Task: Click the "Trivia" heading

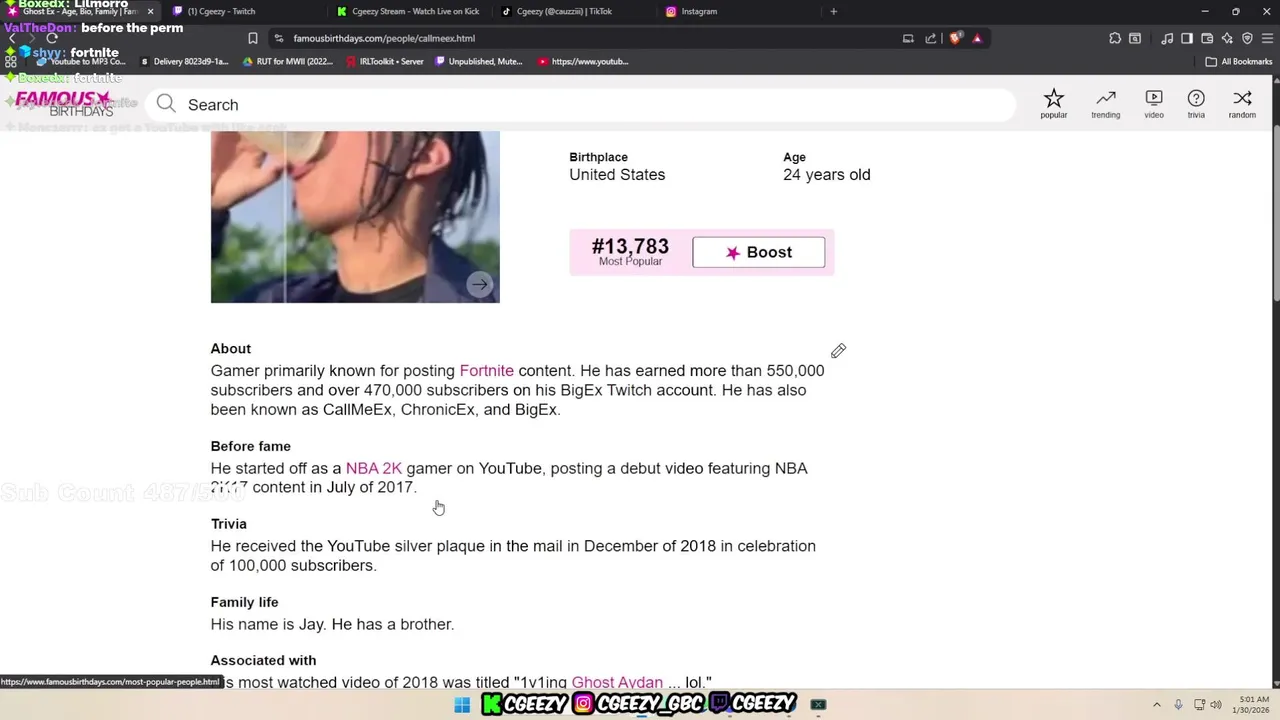Action: (x=228, y=524)
